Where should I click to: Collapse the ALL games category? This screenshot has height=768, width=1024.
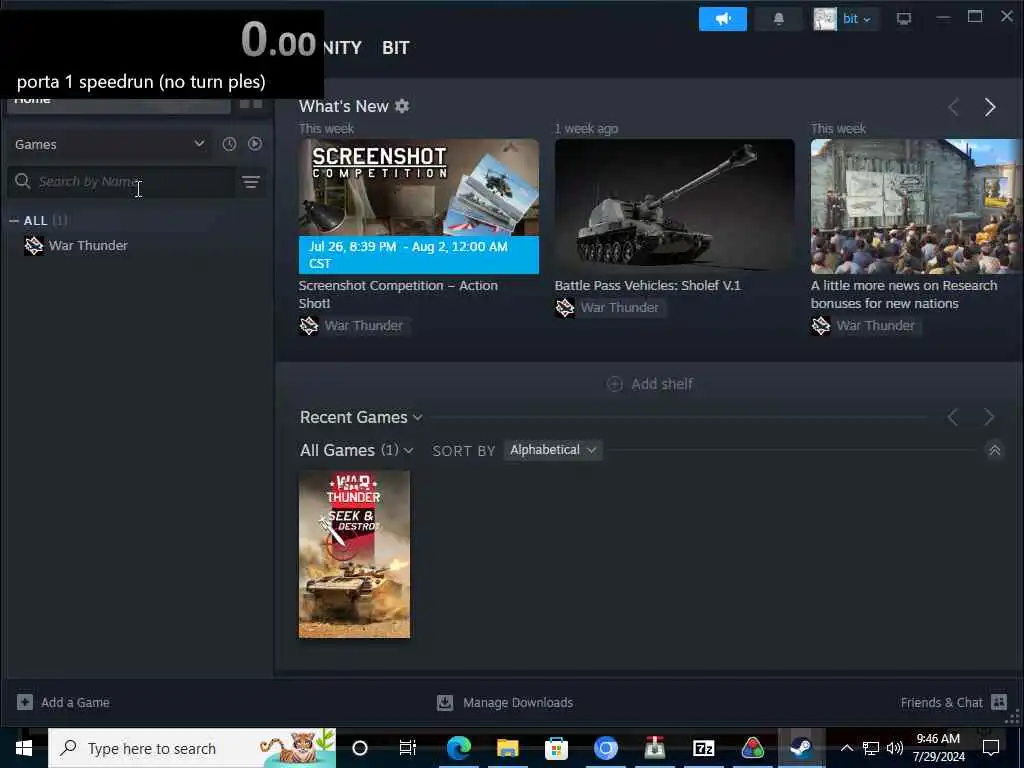(14, 221)
